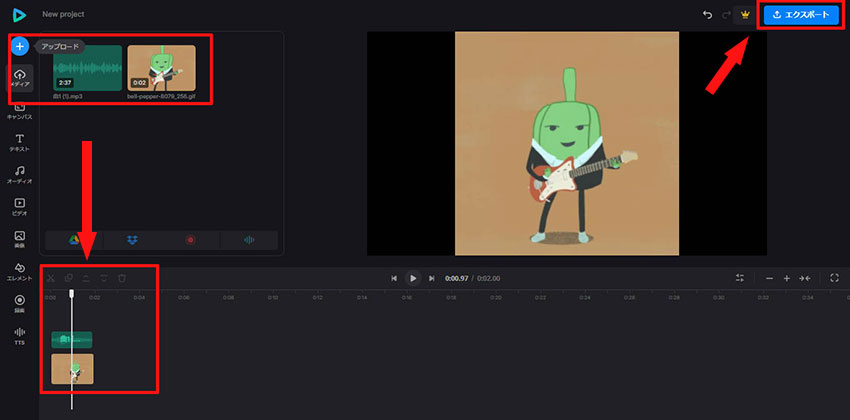Toggle fullscreen preview mode

[x=834, y=278]
